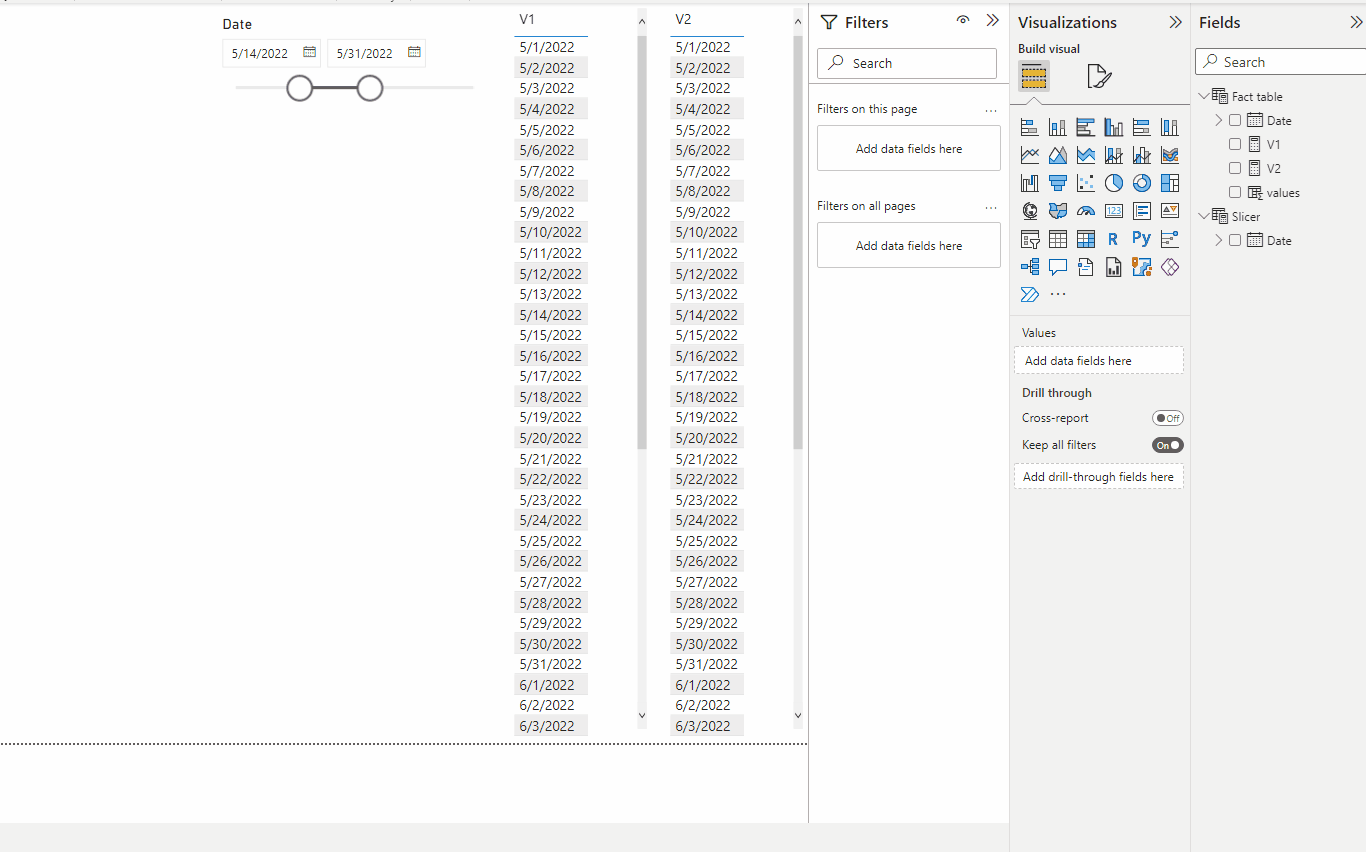Collapse the Slicer table group
This screenshot has width=1366, height=852.
1203,216
